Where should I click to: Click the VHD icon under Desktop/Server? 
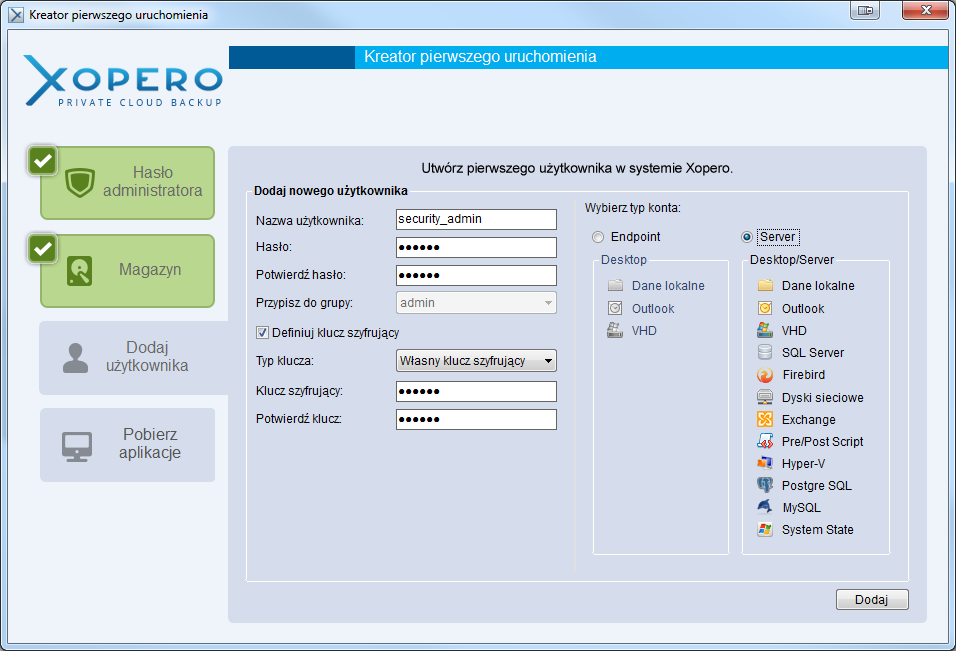pos(765,330)
